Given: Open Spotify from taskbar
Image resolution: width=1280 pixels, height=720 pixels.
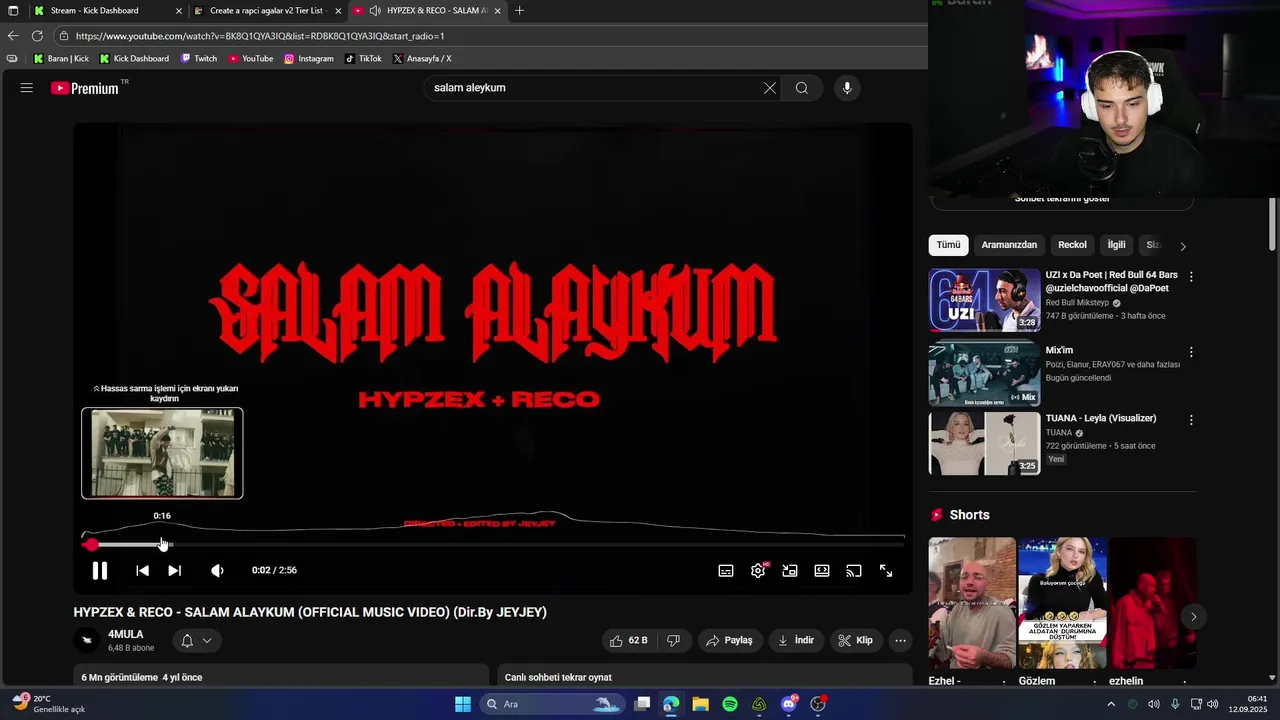Looking at the screenshot, I should pos(730,704).
